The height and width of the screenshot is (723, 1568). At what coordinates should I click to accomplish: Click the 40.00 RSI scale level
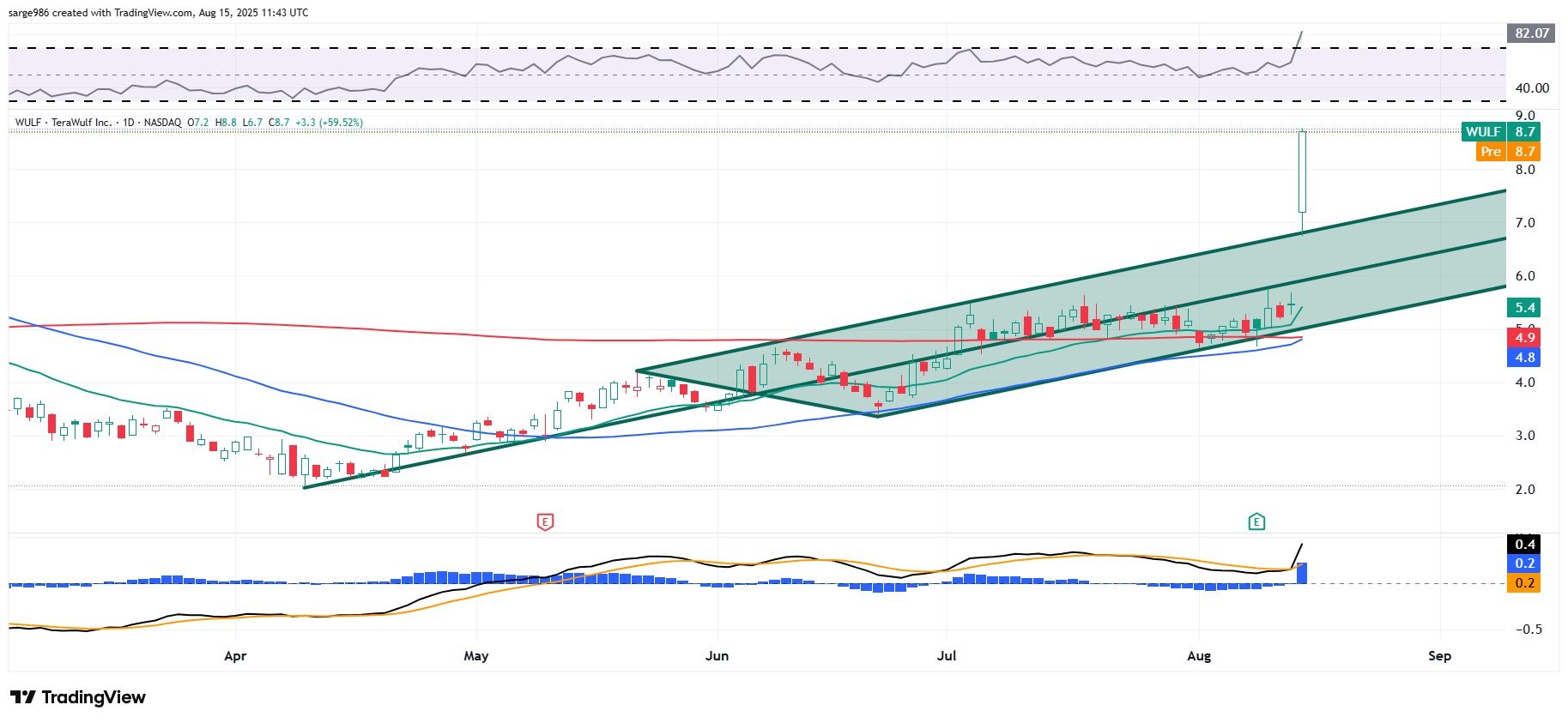[x=1531, y=88]
